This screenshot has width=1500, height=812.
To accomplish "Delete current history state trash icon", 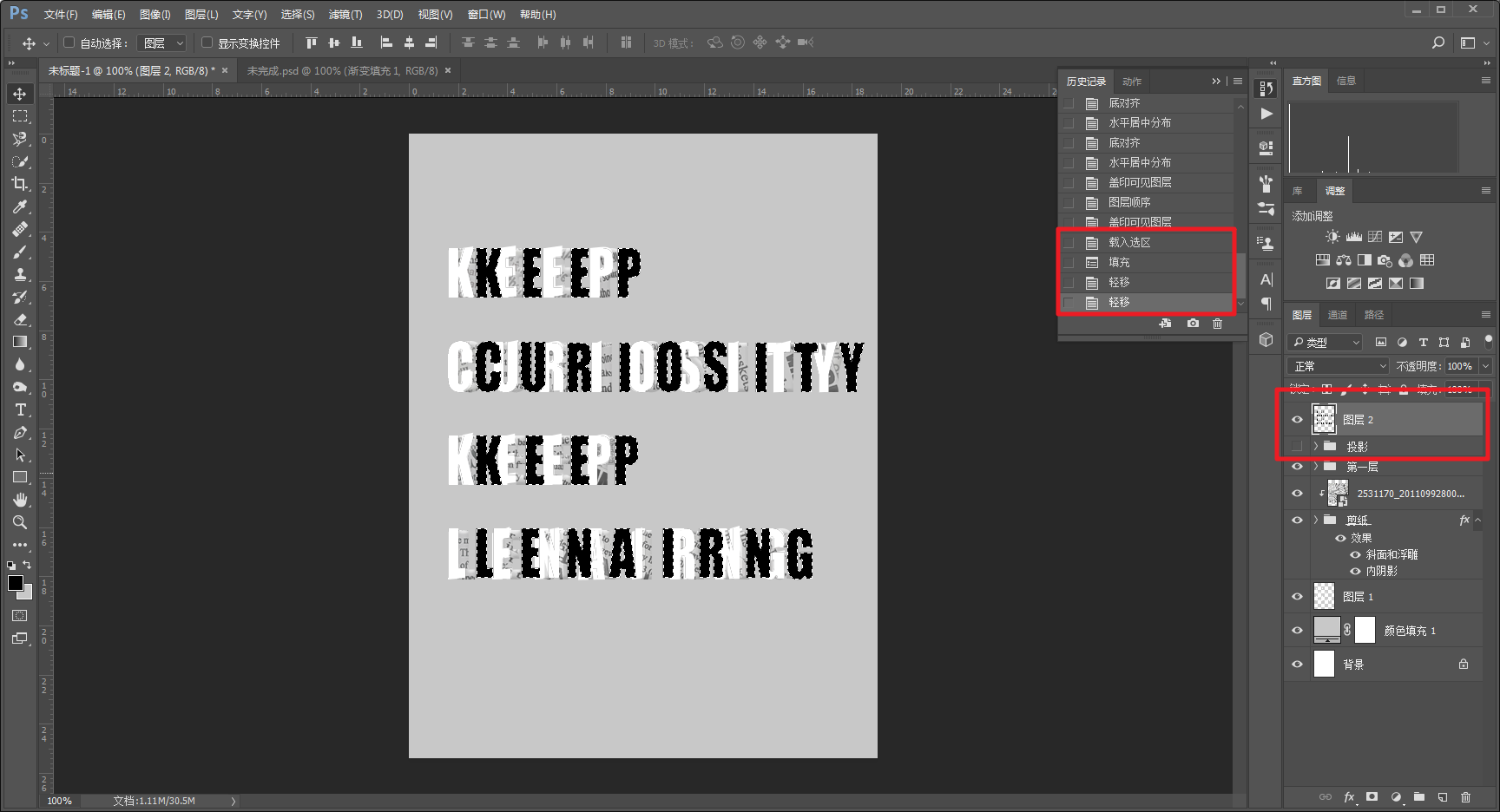I will coord(1218,323).
